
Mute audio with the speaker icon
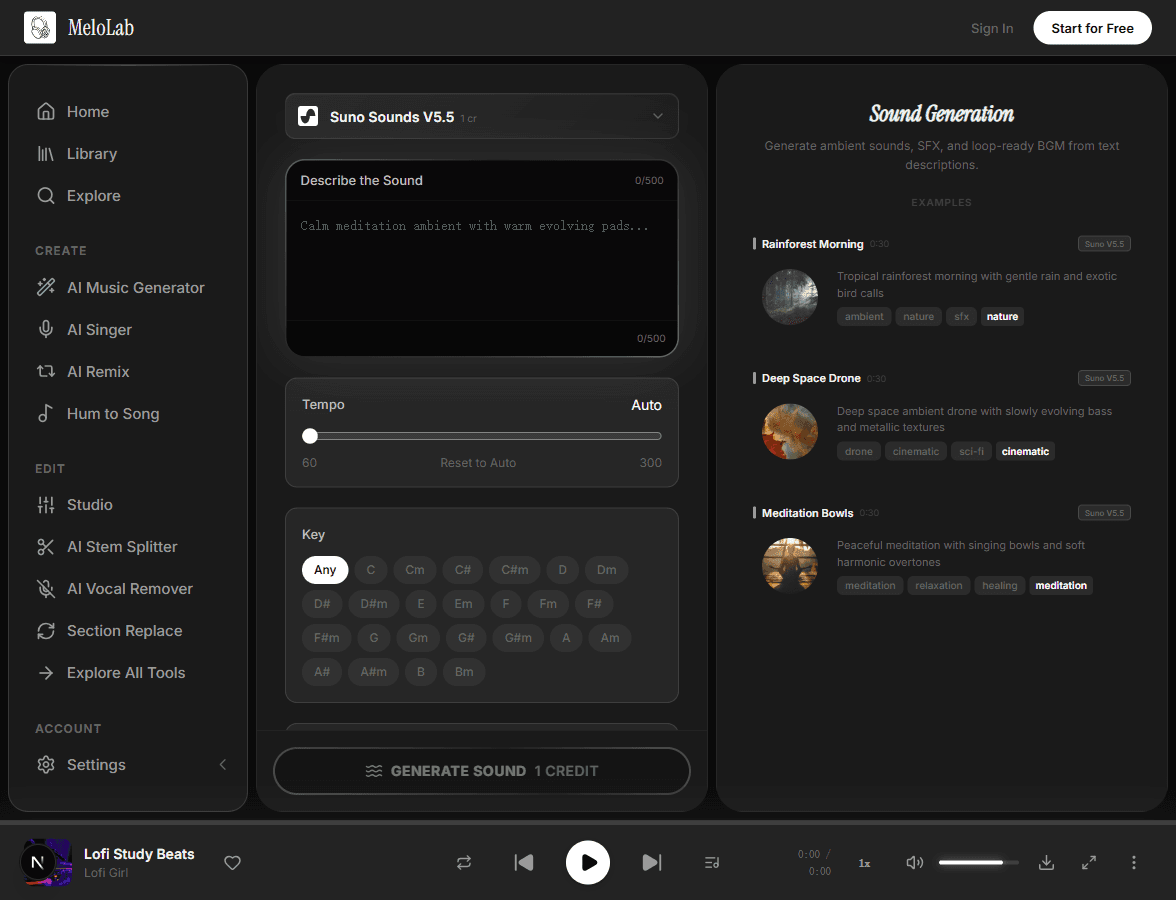coord(914,862)
